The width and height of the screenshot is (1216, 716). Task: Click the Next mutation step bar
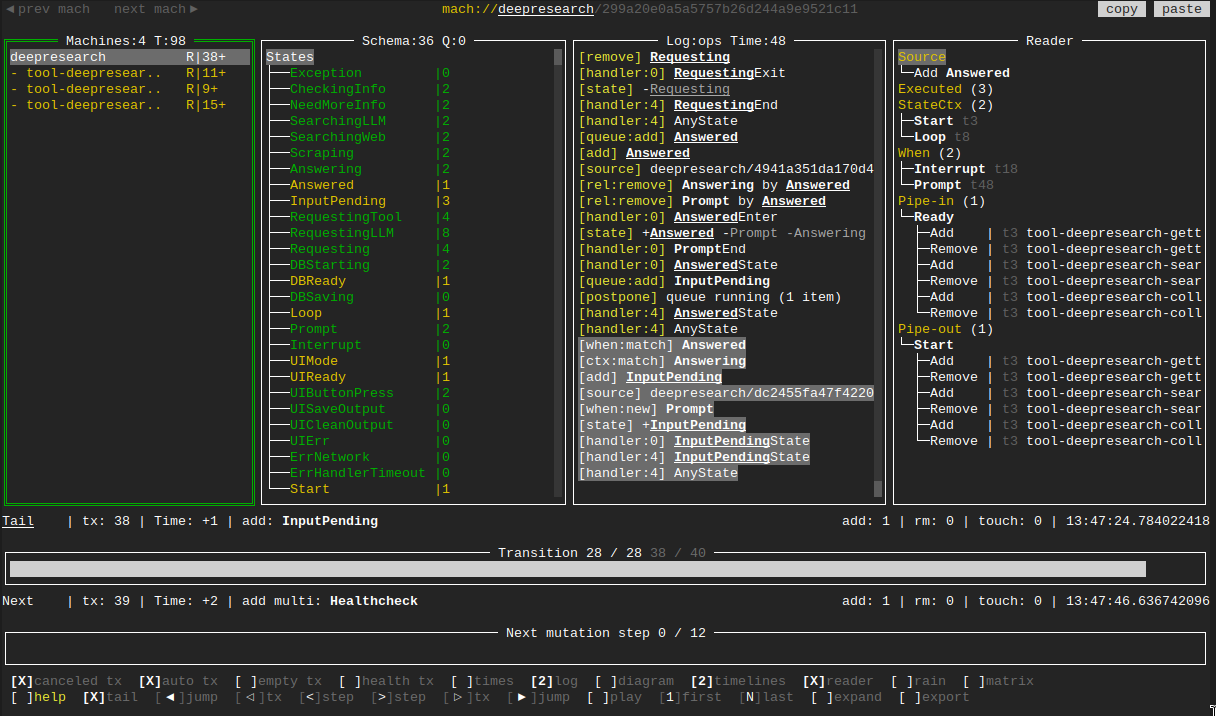607,648
